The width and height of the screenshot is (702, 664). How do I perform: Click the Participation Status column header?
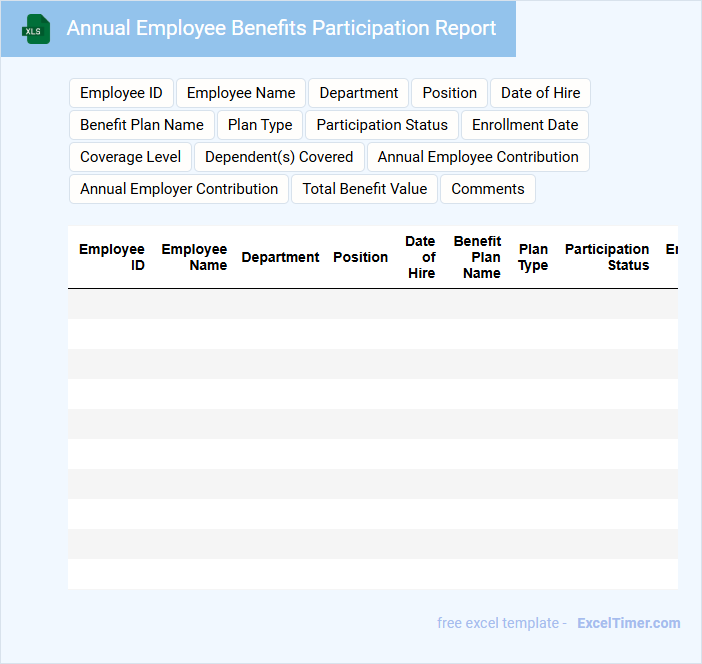607,257
